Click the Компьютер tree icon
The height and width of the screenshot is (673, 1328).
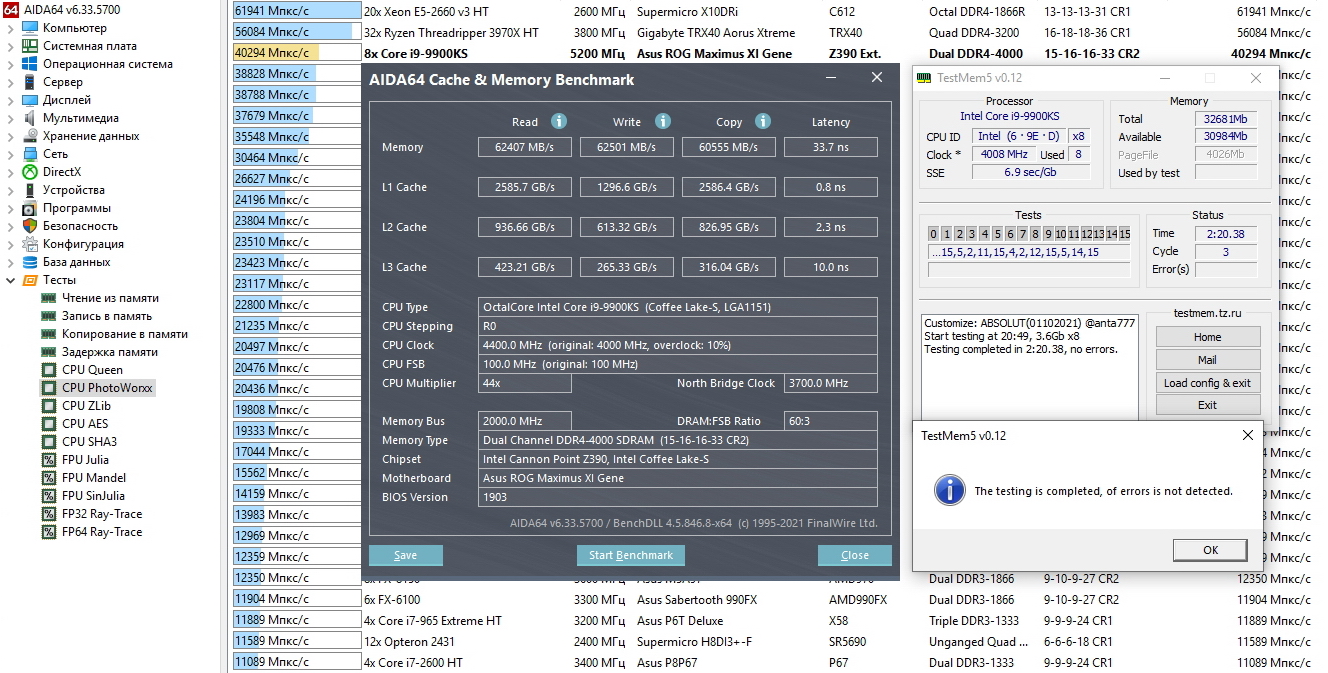coord(30,28)
